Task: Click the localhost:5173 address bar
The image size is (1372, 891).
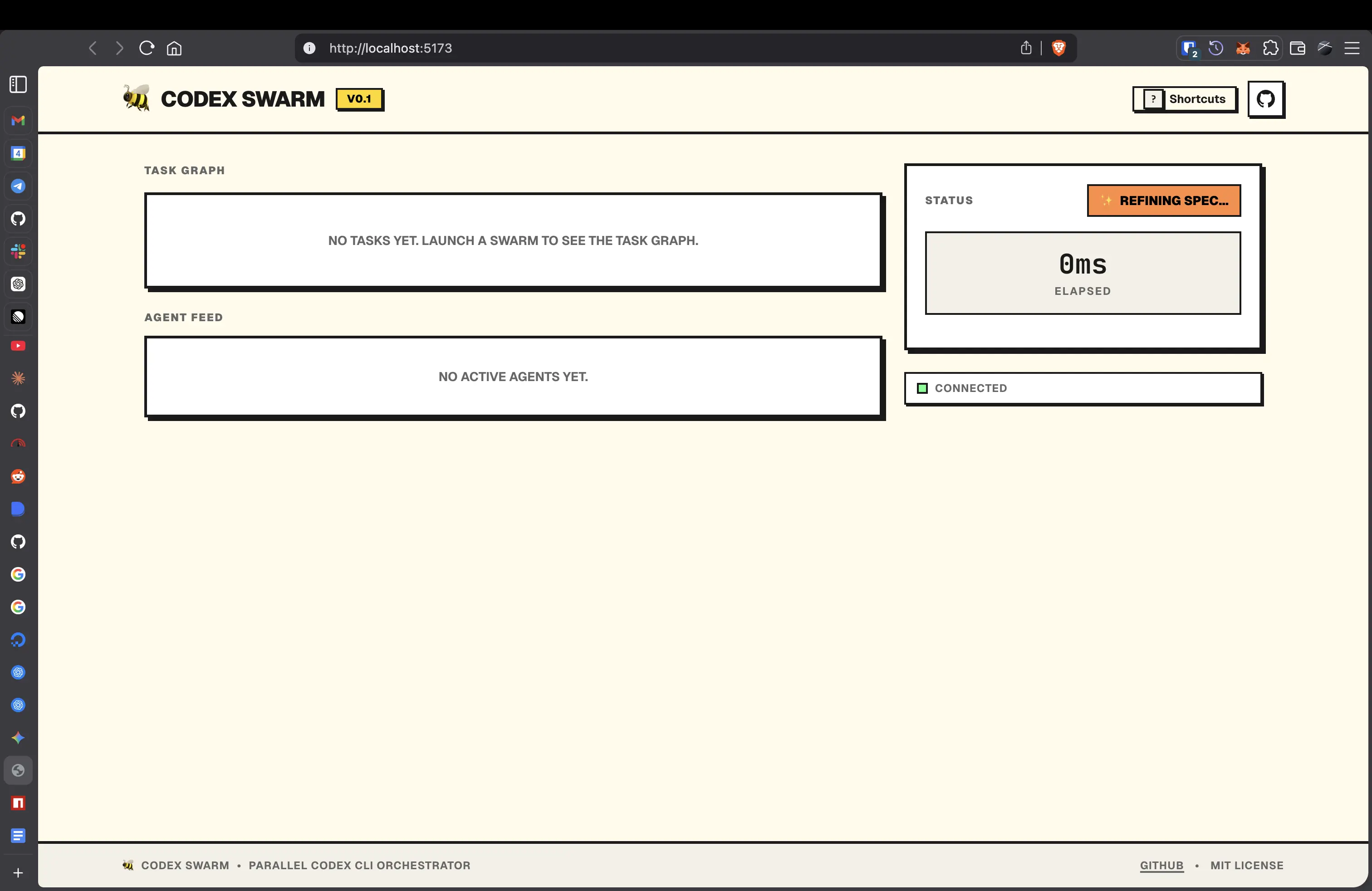Action: (x=634, y=48)
